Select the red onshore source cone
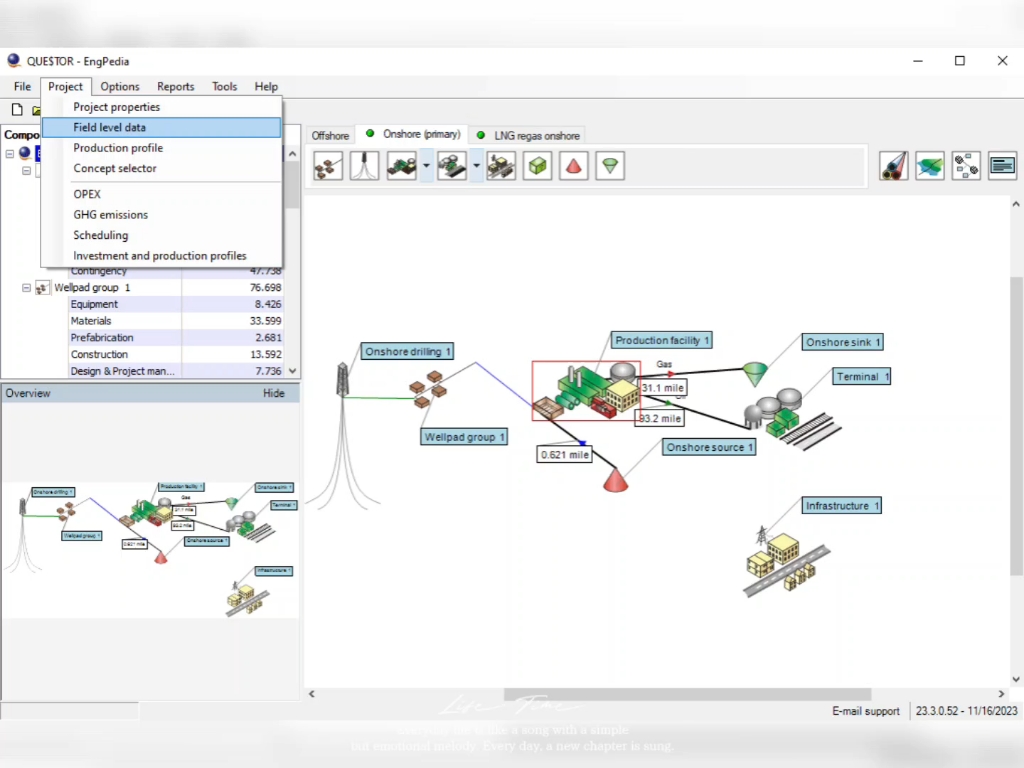Image resolution: width=1024 pixels, height=768 pixels. (x=615, y=480)
